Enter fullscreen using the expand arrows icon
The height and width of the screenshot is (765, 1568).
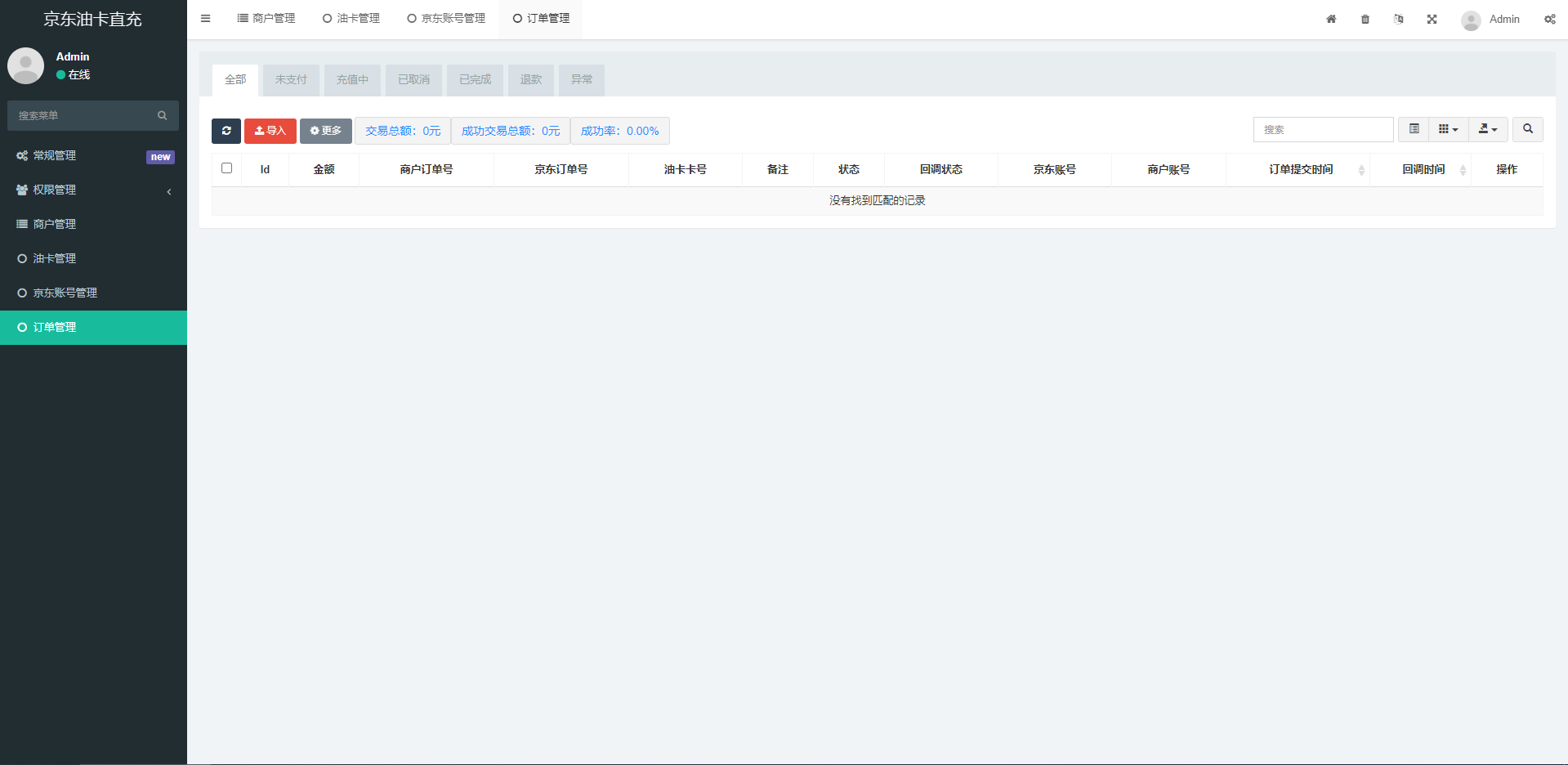(1432, 19)
